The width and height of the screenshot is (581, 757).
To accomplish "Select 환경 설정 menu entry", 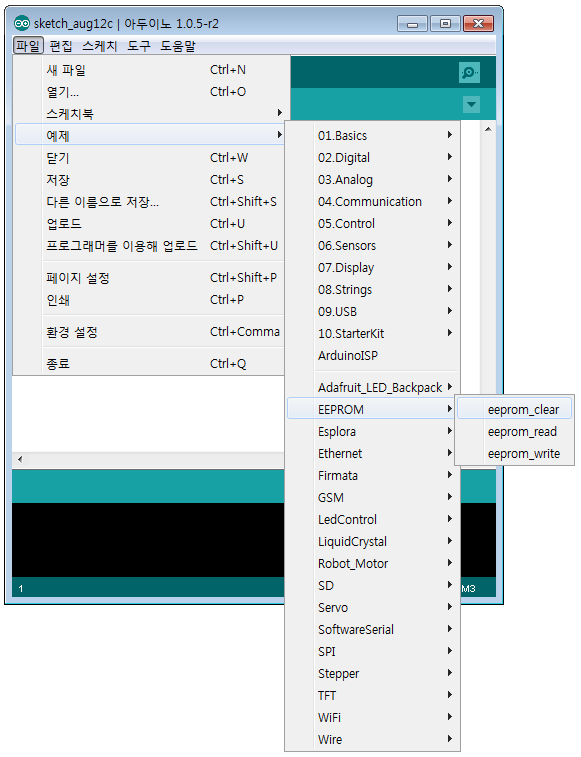I will click(149, 332).
